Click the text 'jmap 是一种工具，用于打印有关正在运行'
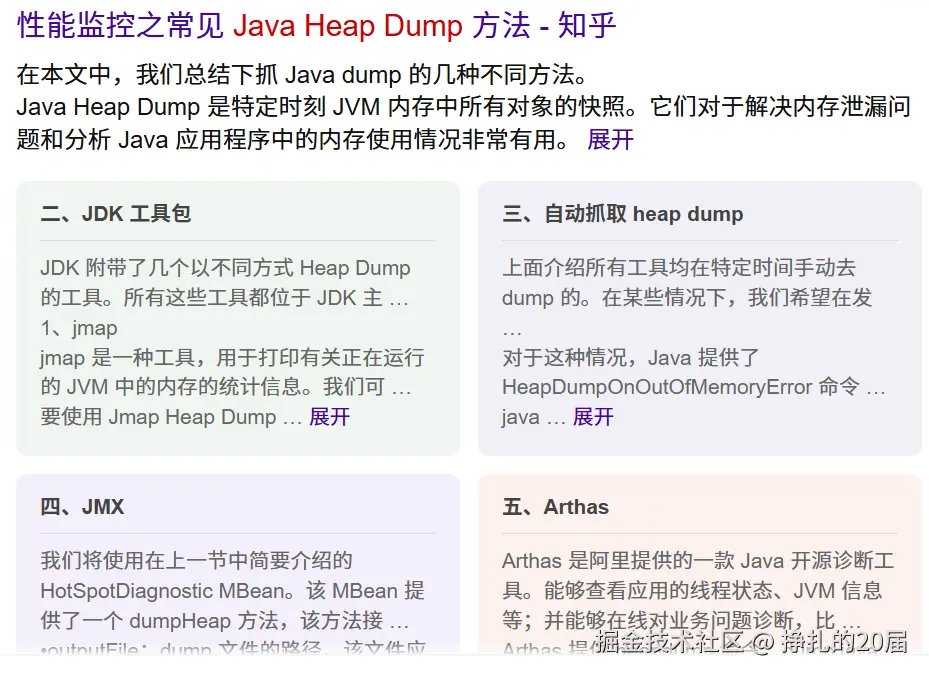Viewport: 929px width, 676px height. click(x=232, y=357)
